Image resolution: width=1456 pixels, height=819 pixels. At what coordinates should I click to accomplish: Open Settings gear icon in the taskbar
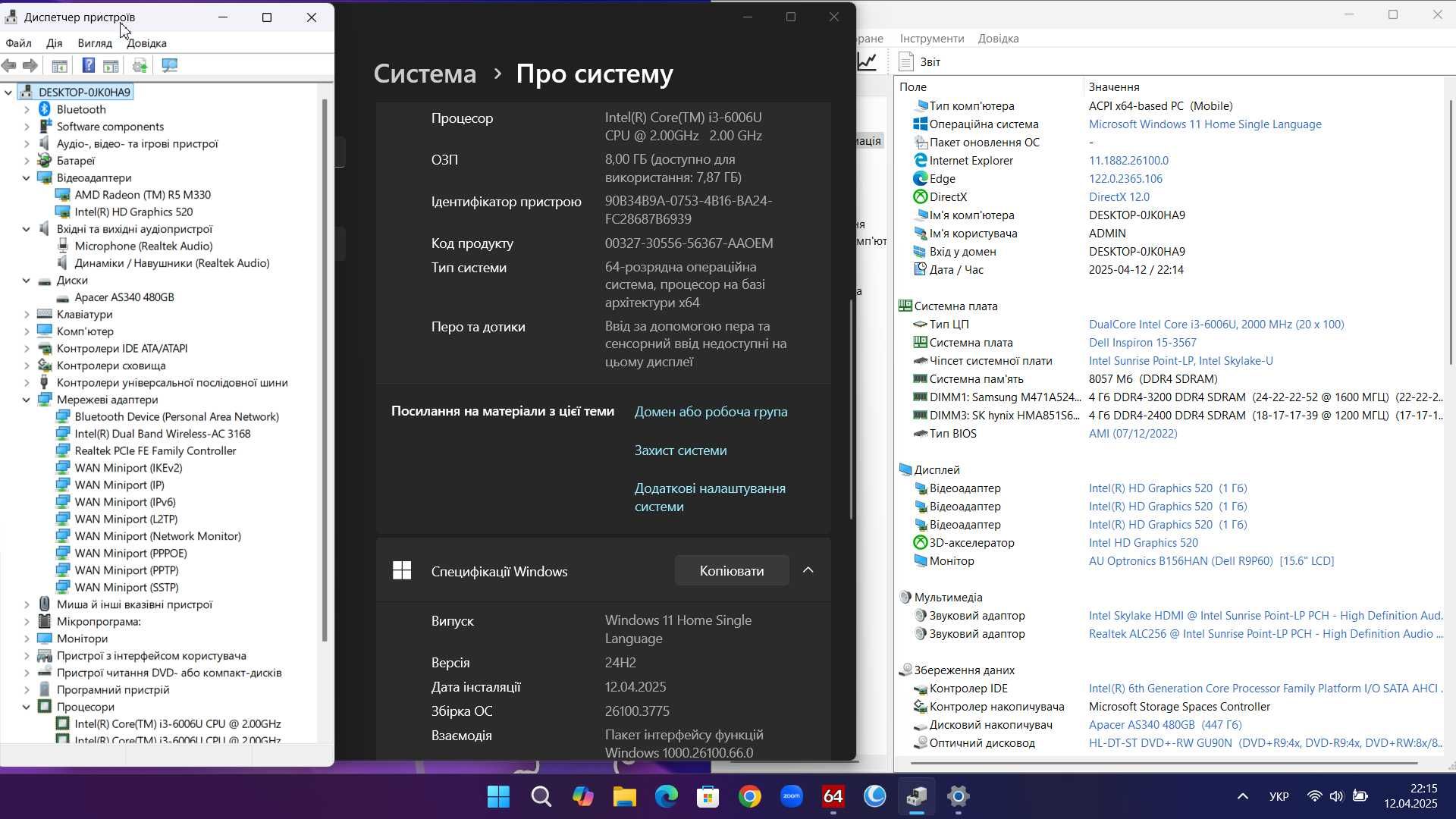tap(959, 797)
